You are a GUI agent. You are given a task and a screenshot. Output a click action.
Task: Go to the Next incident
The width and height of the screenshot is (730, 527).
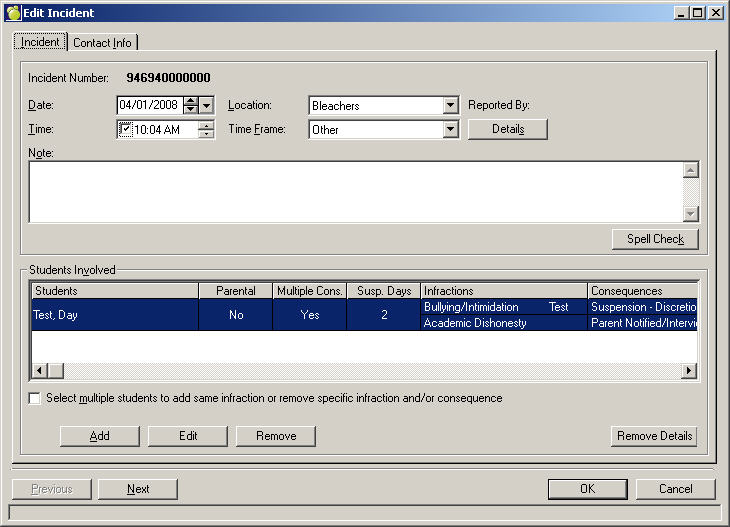(138, 489)
